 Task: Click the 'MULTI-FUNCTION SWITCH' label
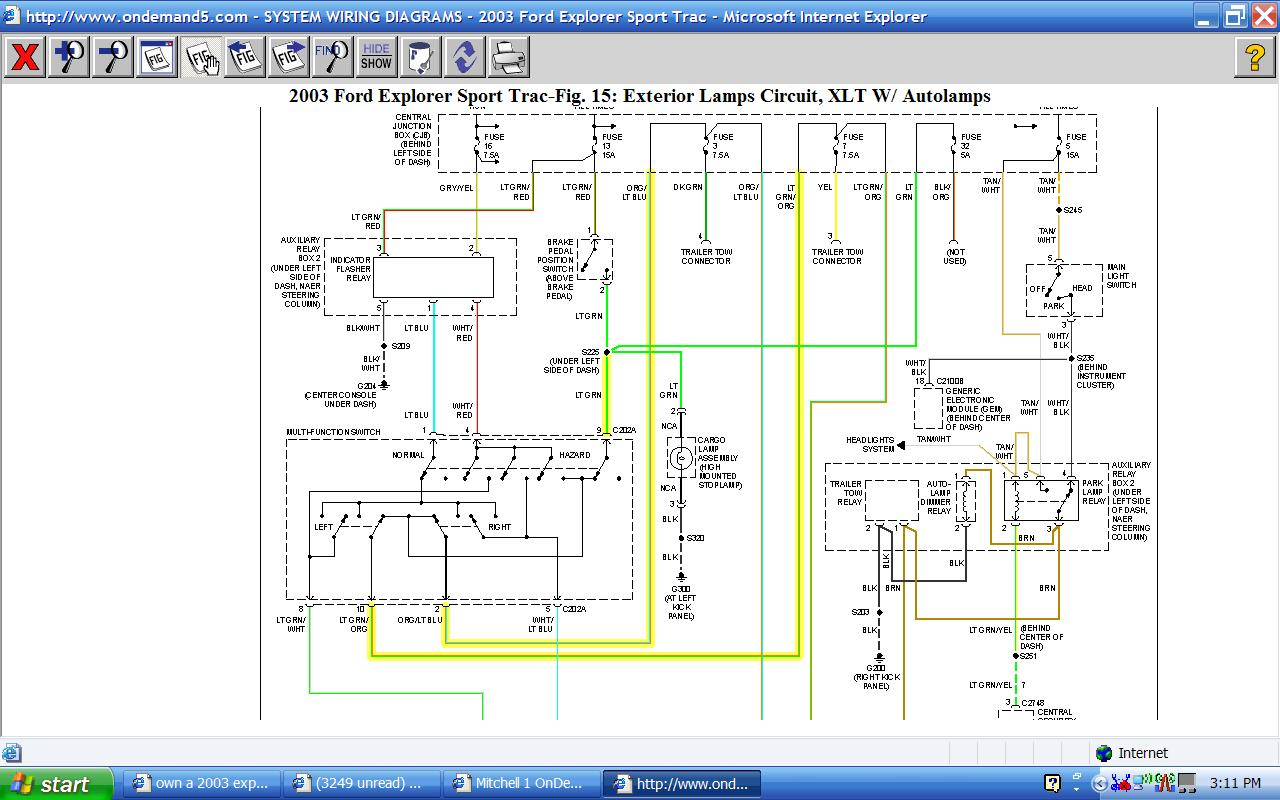click(x=333, y=432)
